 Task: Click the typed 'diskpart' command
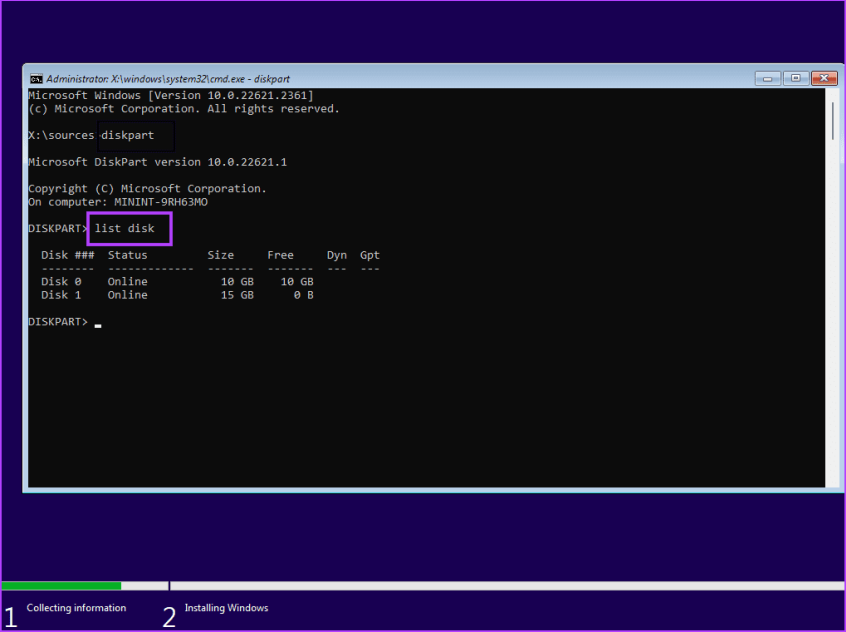(x=127, y=135)
